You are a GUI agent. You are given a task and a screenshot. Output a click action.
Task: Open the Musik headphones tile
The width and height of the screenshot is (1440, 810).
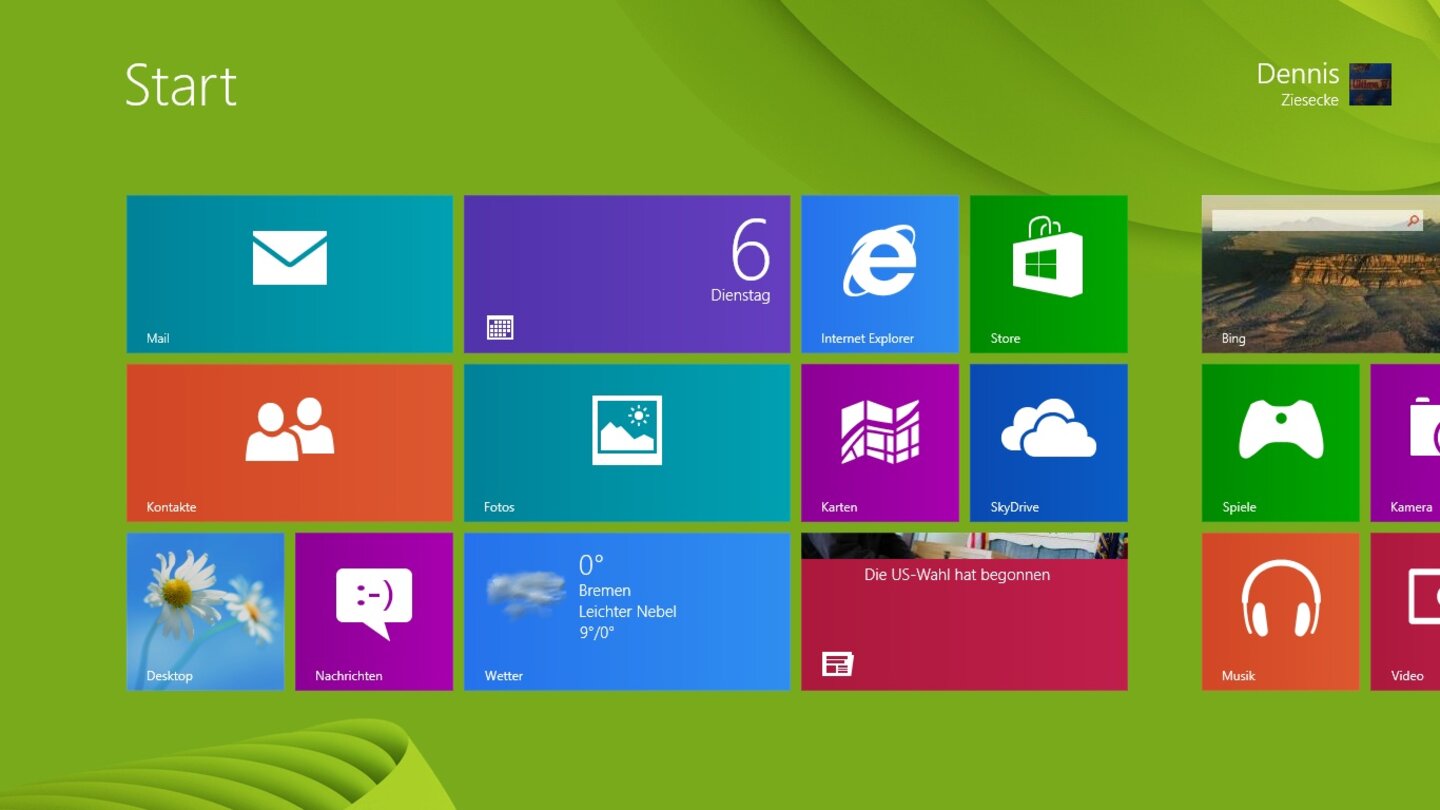pos(1281,611)
